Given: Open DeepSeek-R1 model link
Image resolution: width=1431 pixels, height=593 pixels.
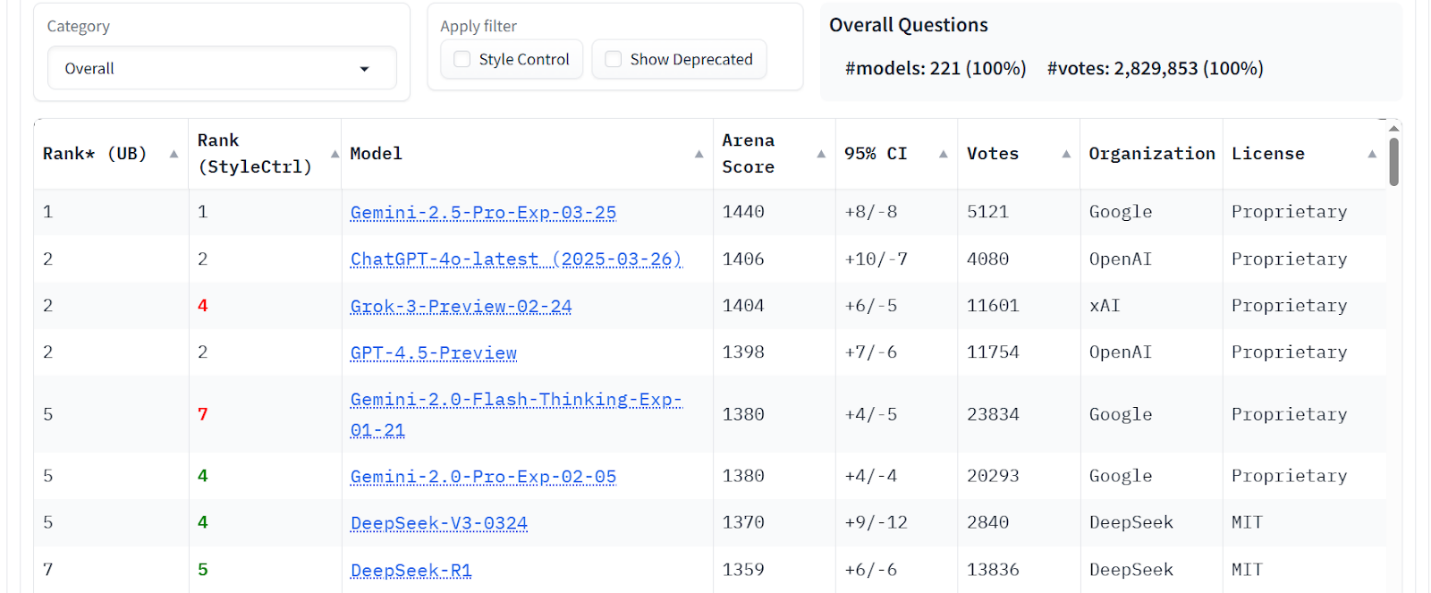Looking at the screenshot, I should tap(411, 570).
